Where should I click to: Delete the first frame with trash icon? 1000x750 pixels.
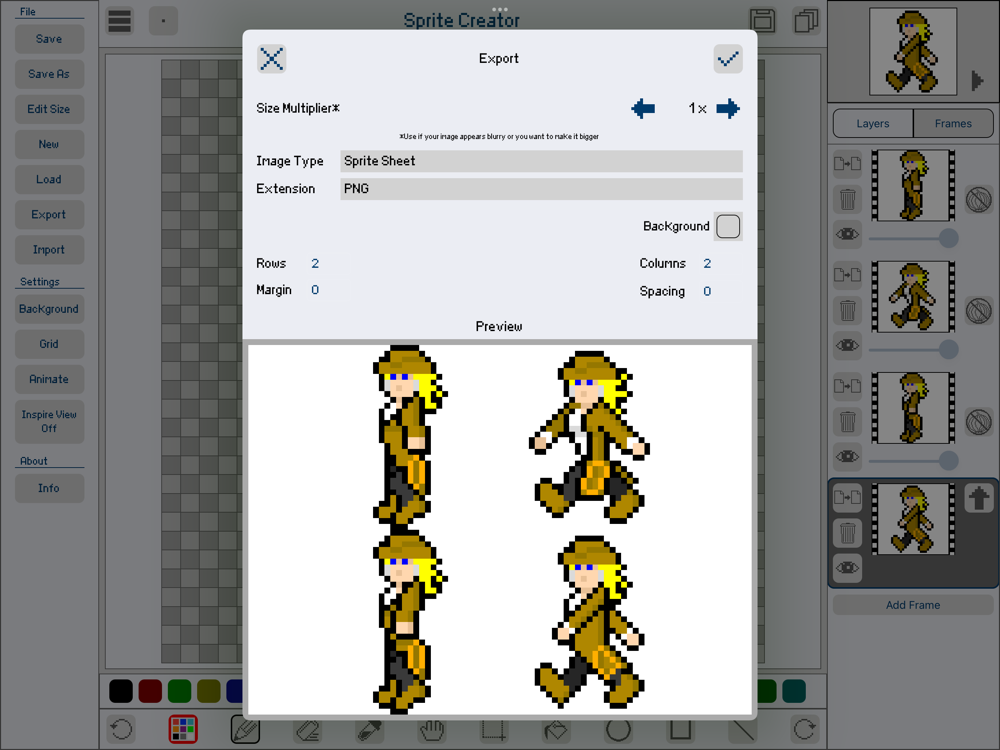[x=848, y=200]
